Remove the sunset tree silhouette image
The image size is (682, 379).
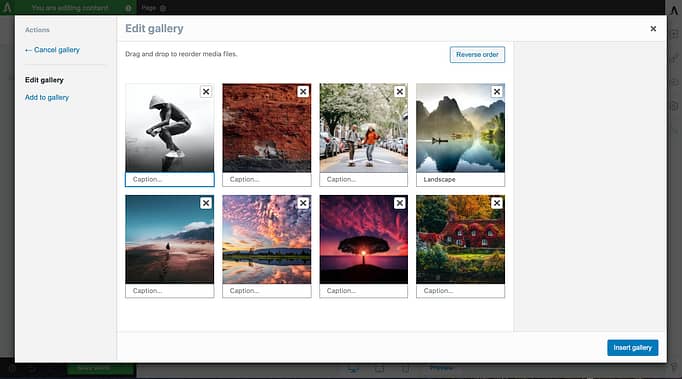[400, 203]
